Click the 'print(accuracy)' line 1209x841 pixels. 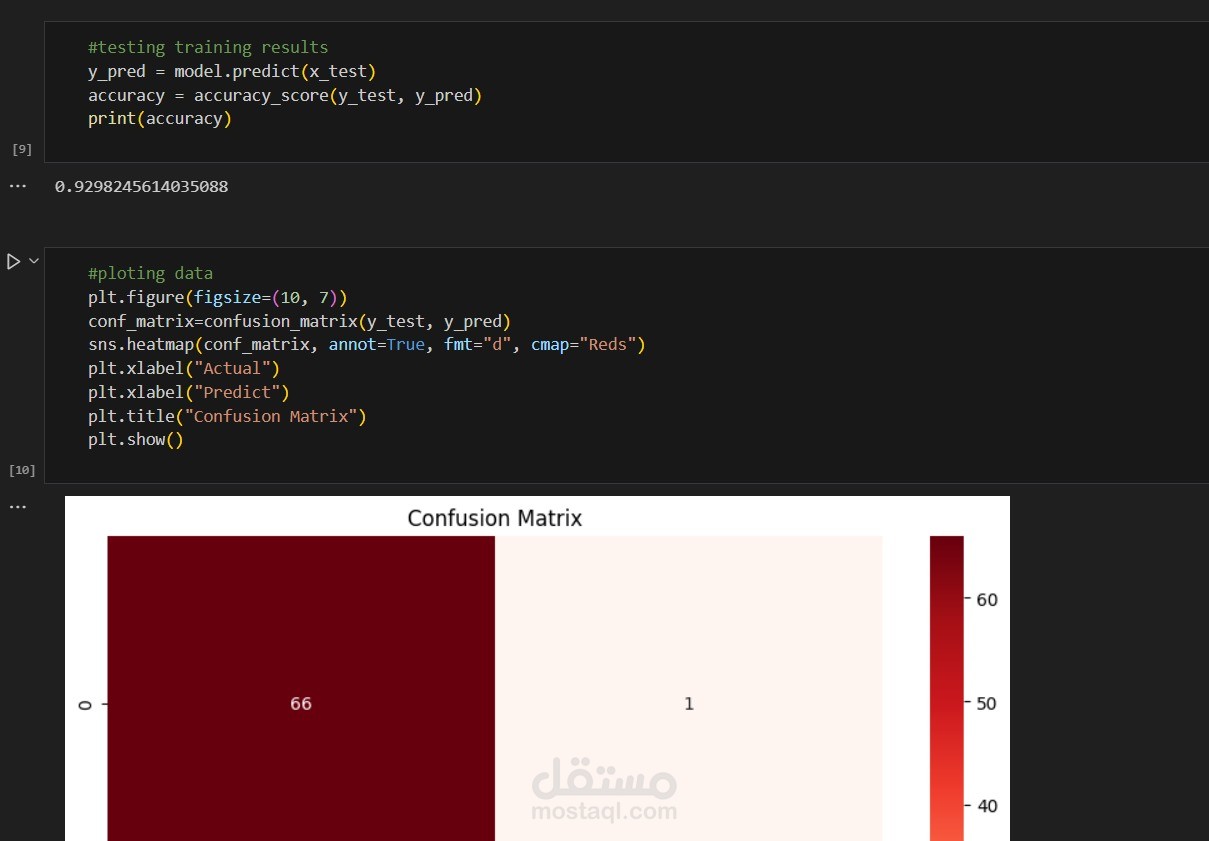[x=160, y=119]
